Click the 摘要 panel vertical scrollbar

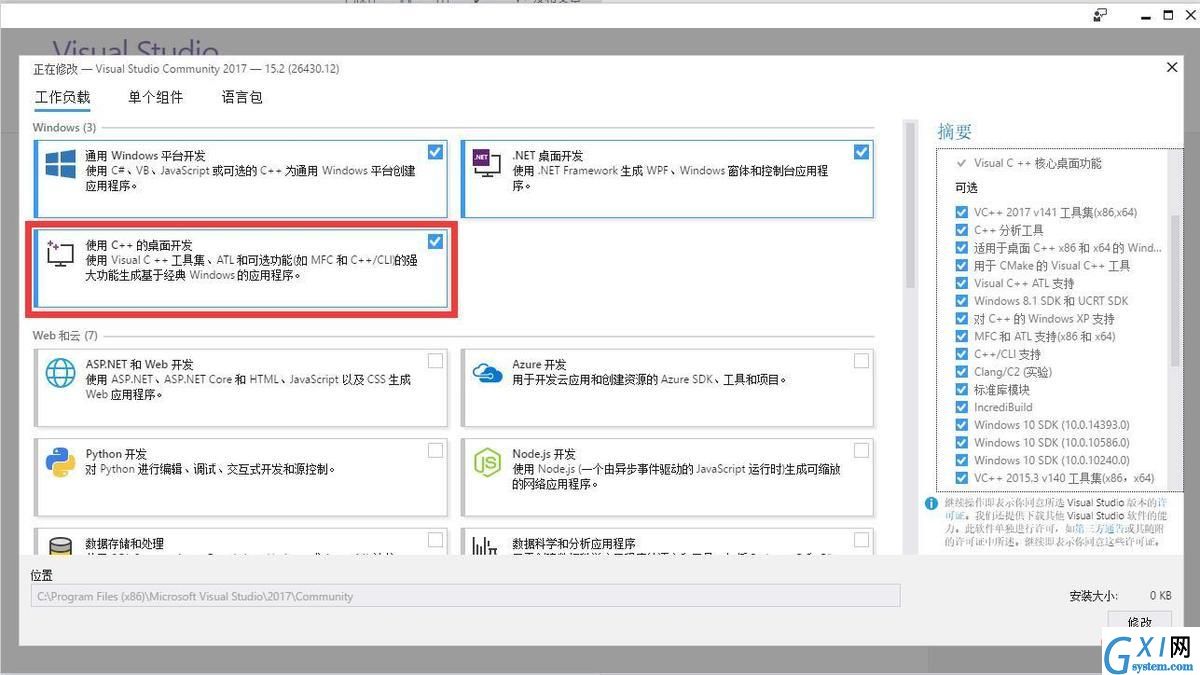pos(1175,292)
